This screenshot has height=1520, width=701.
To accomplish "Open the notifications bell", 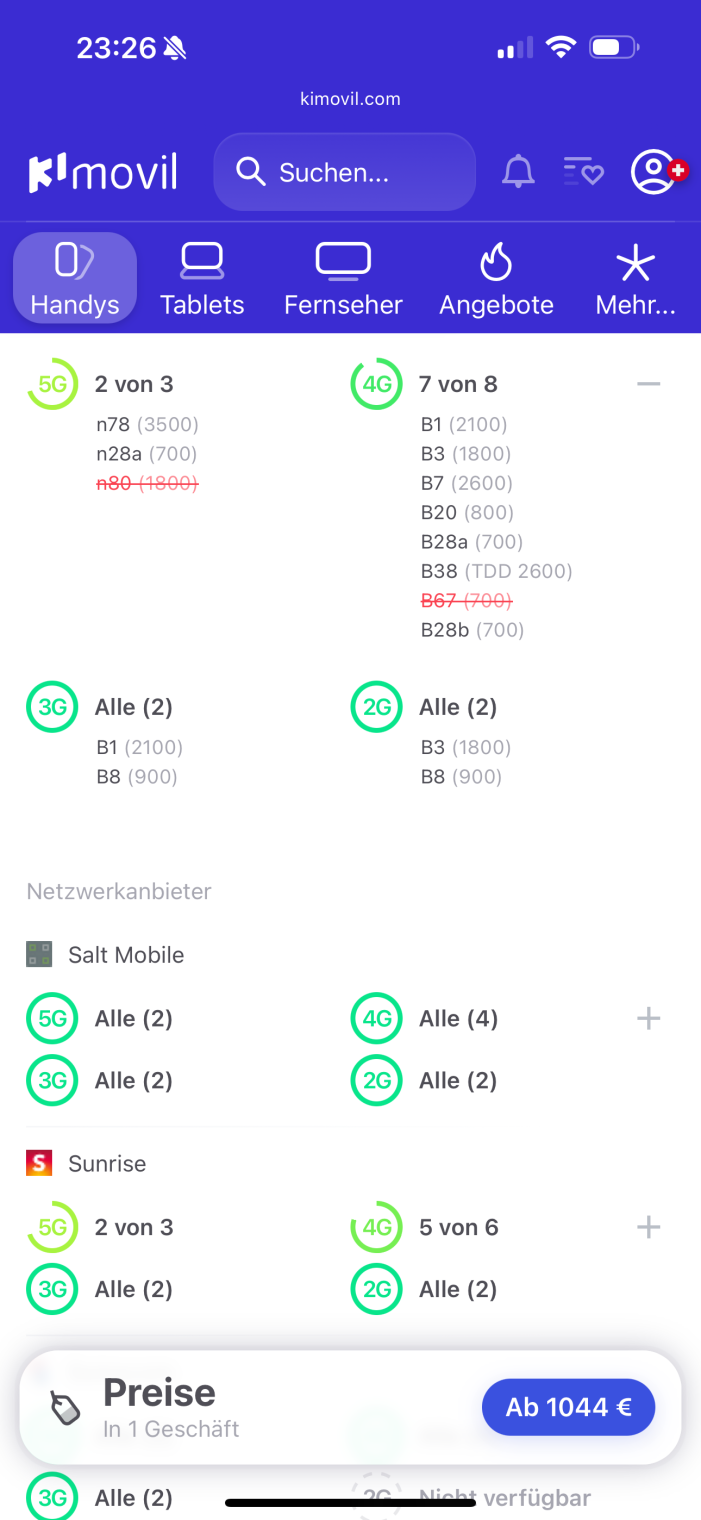I will (518, 173).
